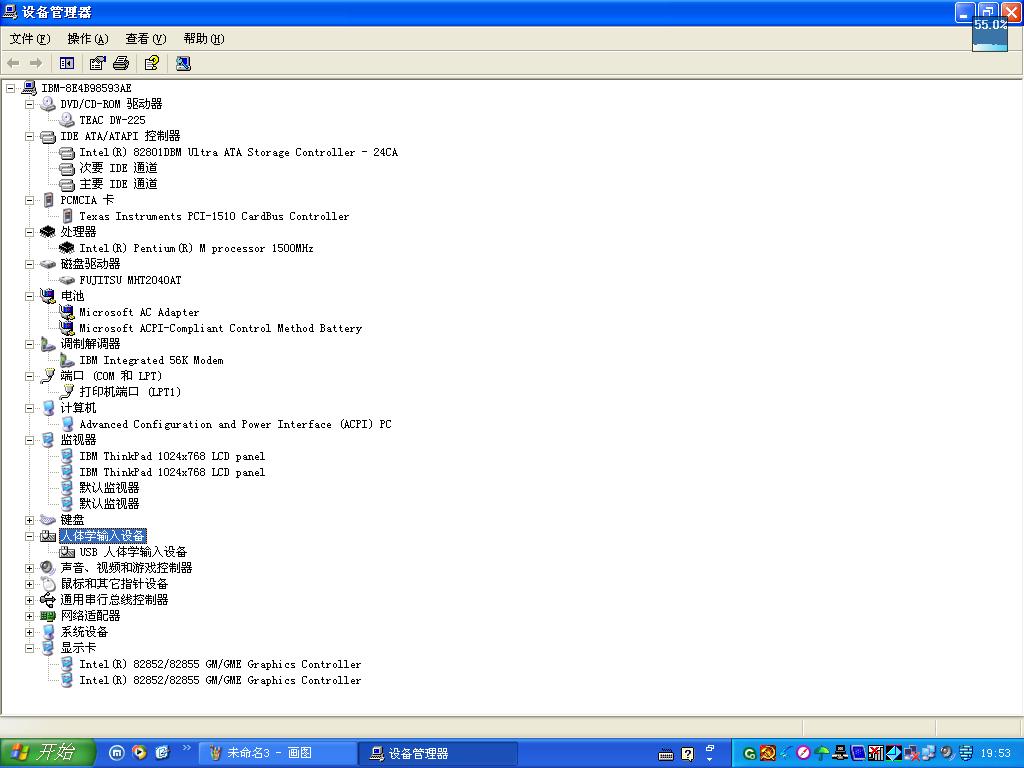
Task: Click the sound controller speaker icon
Action: click(x=48, y=568)
